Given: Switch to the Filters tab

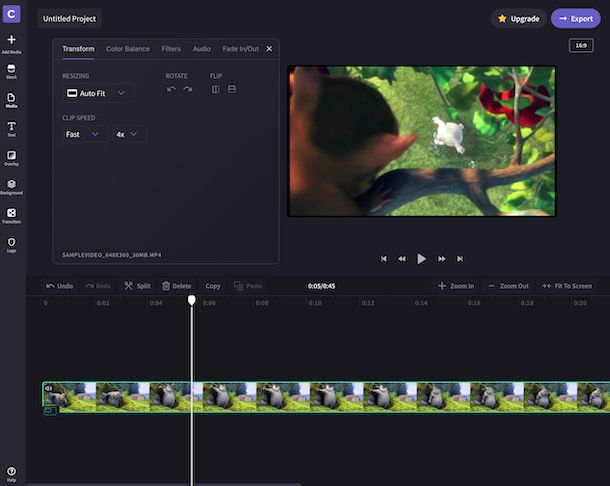Looking at the screenshot, I should click(171, 49).
